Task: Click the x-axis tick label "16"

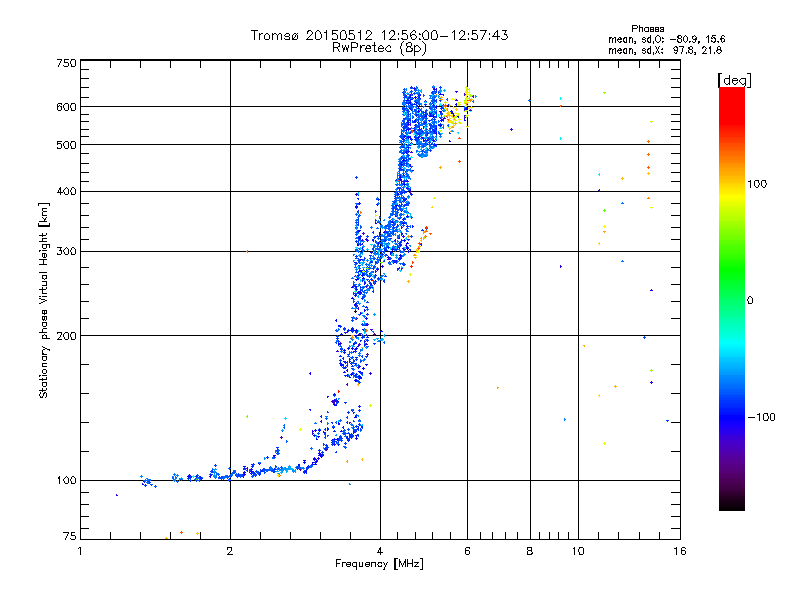Action: (680, 551)
